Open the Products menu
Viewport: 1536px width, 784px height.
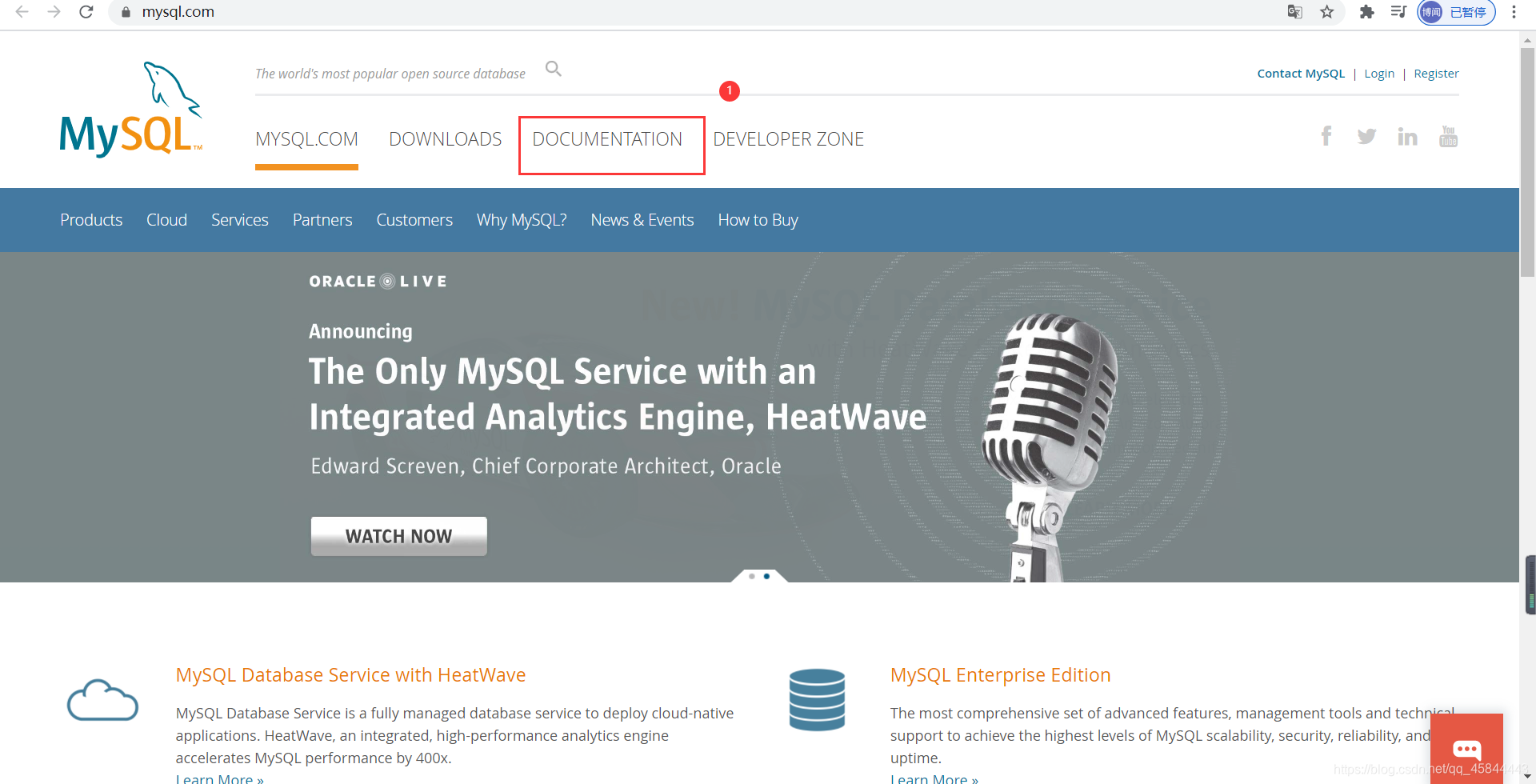tap(91, 220)
